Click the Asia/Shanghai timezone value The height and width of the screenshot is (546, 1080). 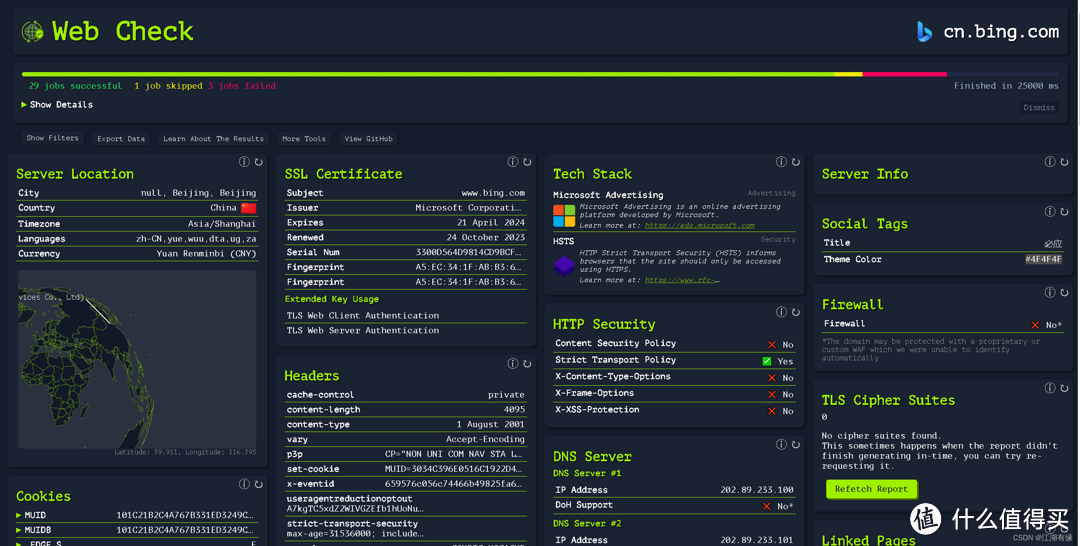click(222, 224)
